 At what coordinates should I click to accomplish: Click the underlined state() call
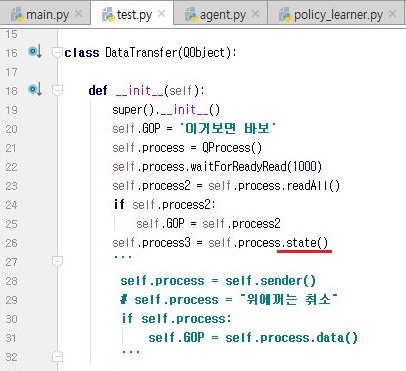click(307, 243)
